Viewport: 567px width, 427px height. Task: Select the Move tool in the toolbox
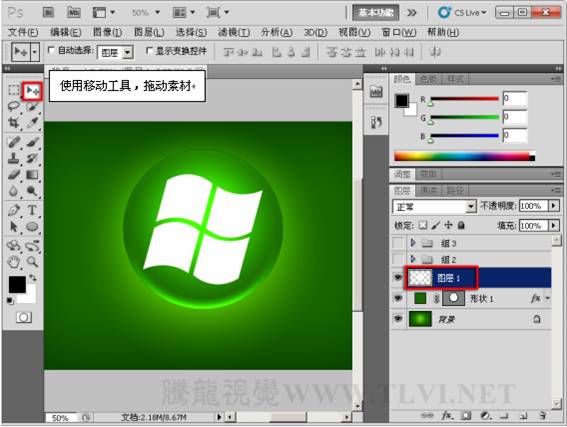click(x=32, y=91)
